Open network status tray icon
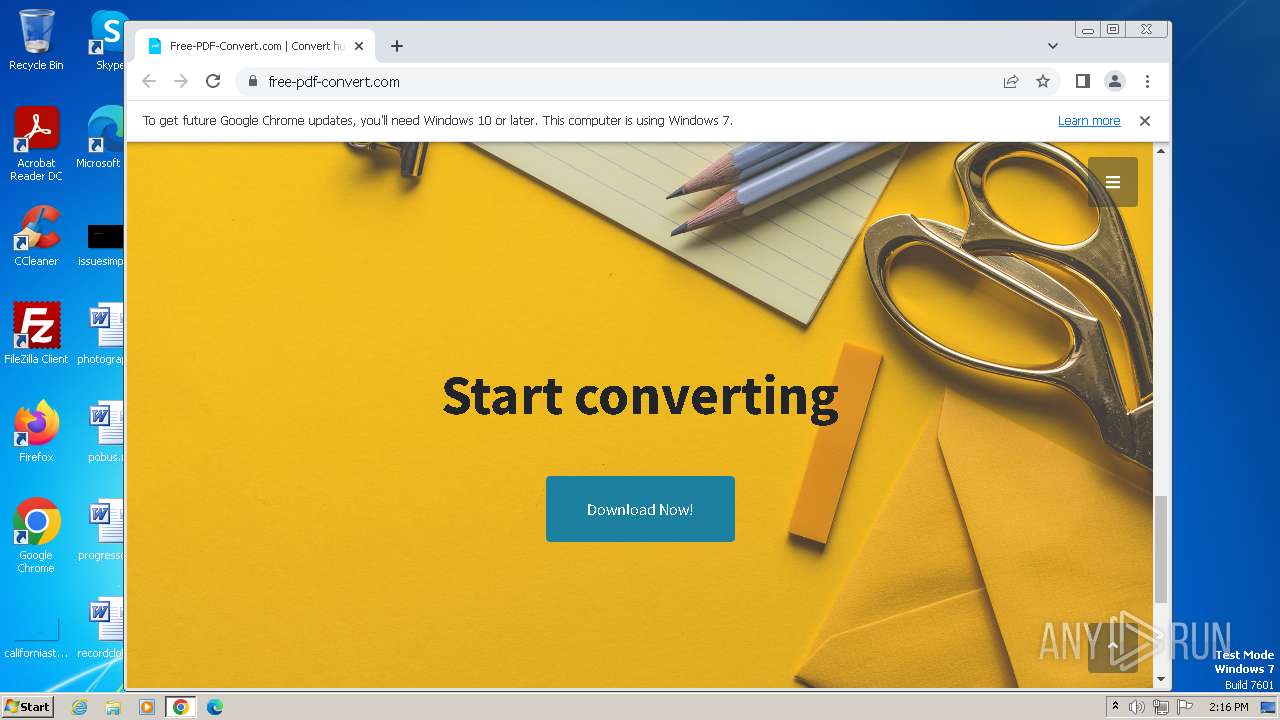This screenshot has width=1280, height=720. click(1161, 707)
